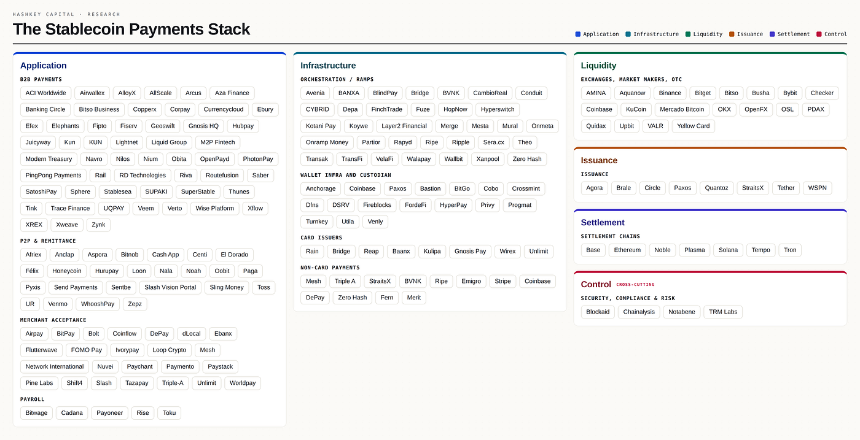Viewport: 860px width, 440px height.
Task: Choose the Onramp Money chip
Action: point(327,143)
